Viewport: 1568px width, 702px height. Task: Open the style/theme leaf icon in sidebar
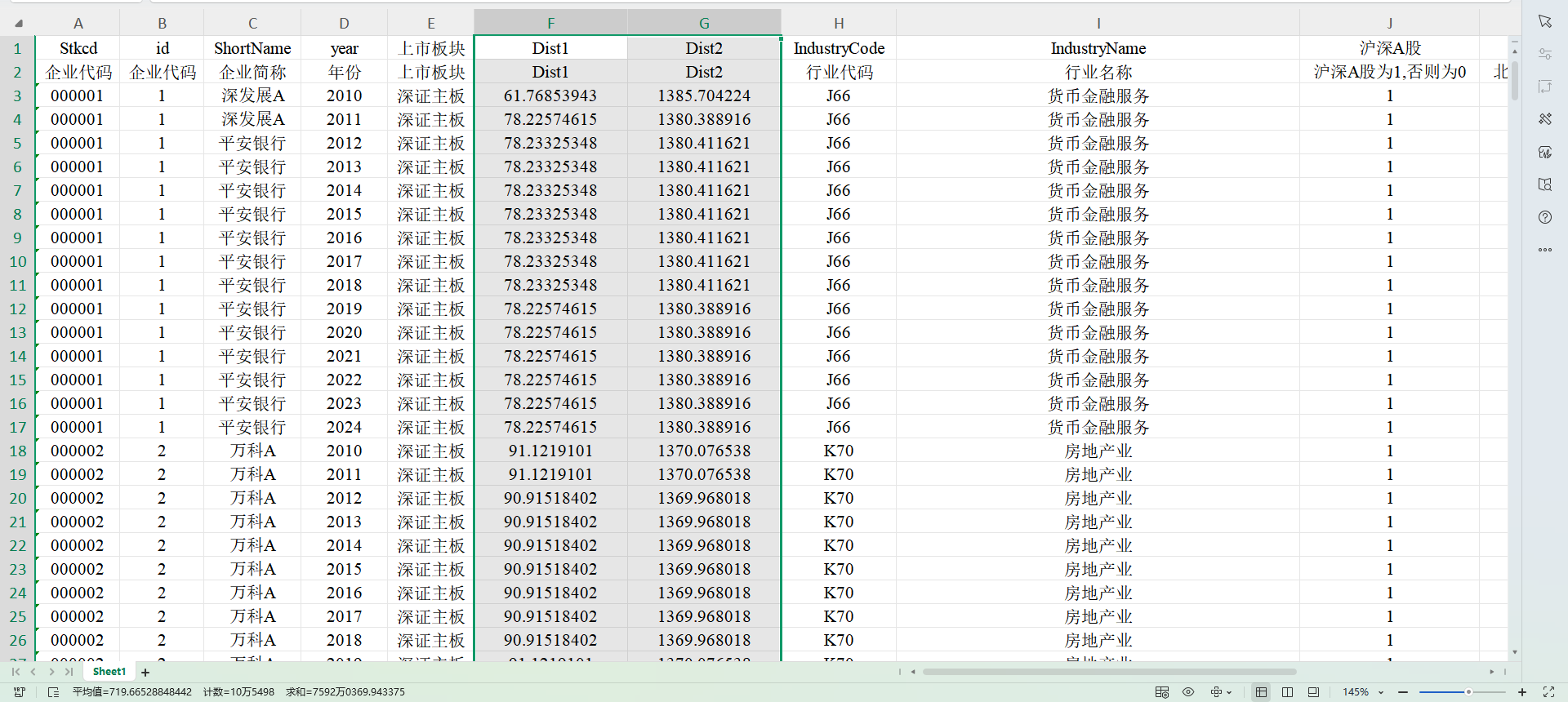click(x=1545, y=152)
